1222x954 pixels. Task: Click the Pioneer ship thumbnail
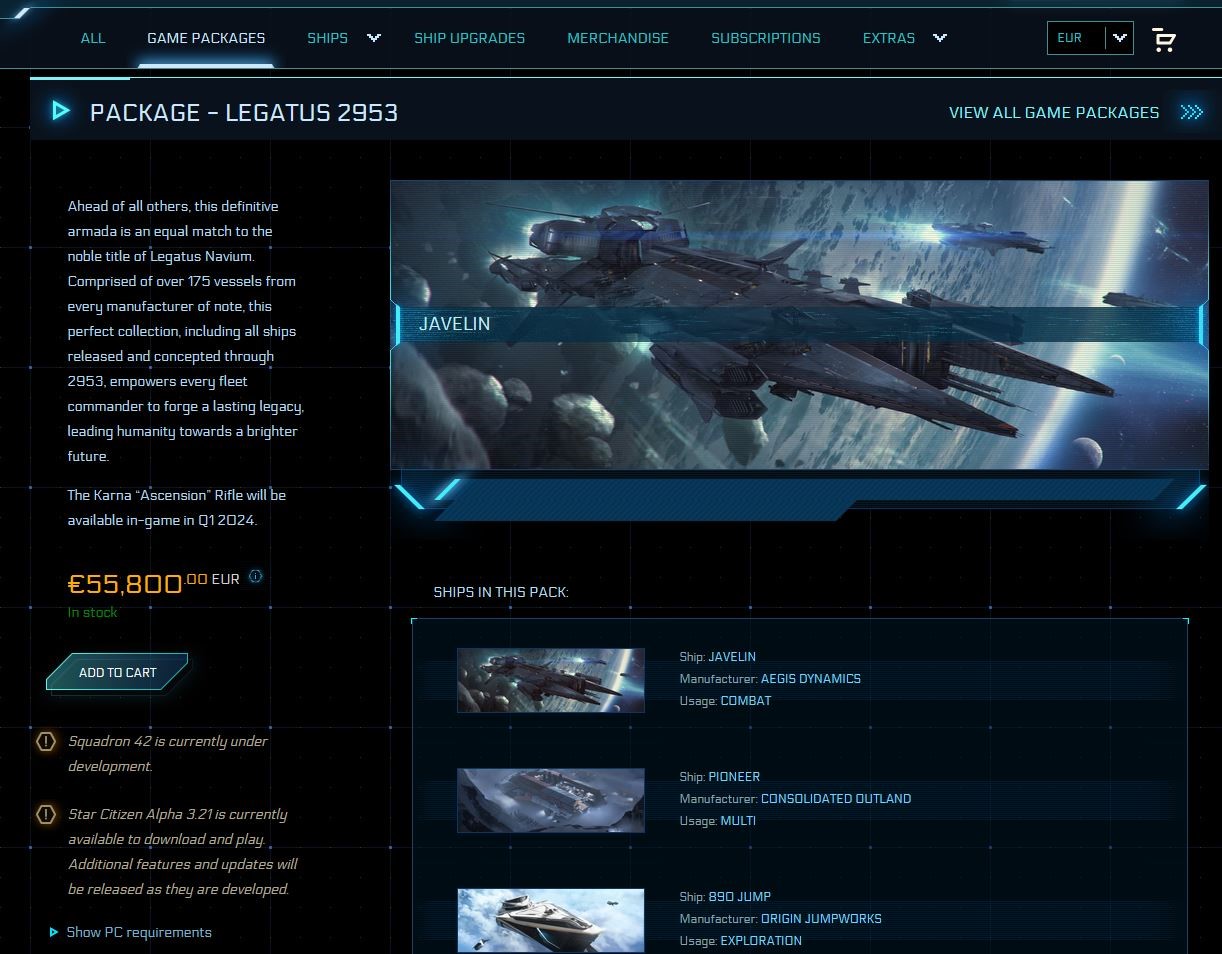(551, 800)
